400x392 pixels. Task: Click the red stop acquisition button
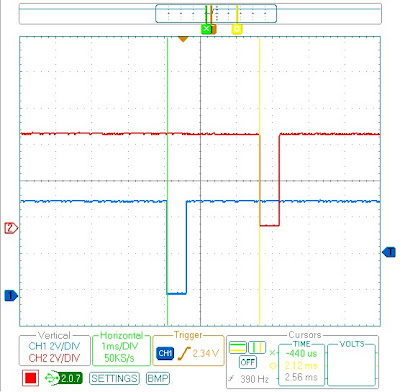point(31,378)
